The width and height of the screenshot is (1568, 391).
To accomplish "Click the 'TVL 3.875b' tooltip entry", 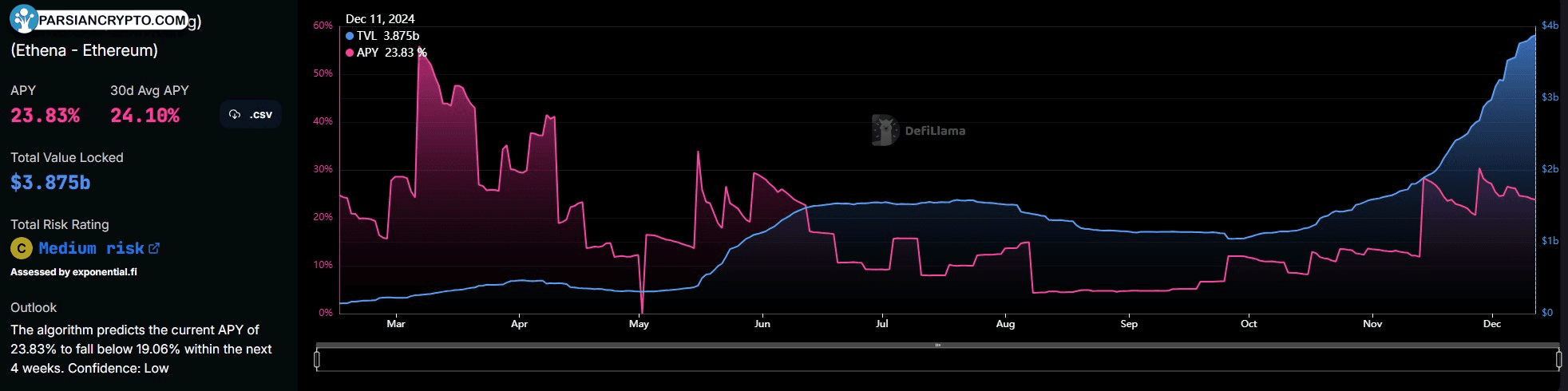I will click(382, 36).
